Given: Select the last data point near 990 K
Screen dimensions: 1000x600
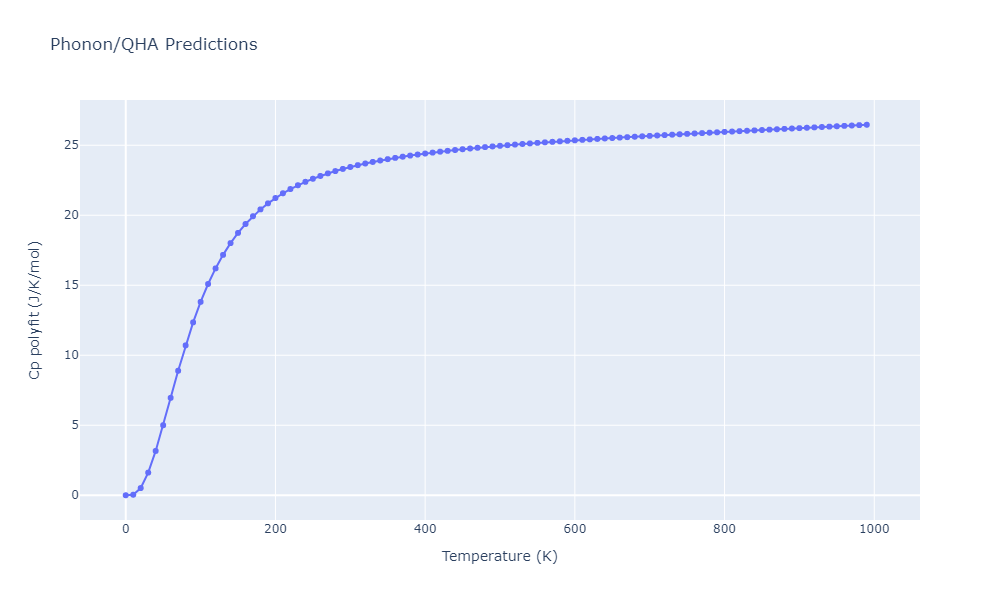Looking at the screenshot, I should (866, 125).
